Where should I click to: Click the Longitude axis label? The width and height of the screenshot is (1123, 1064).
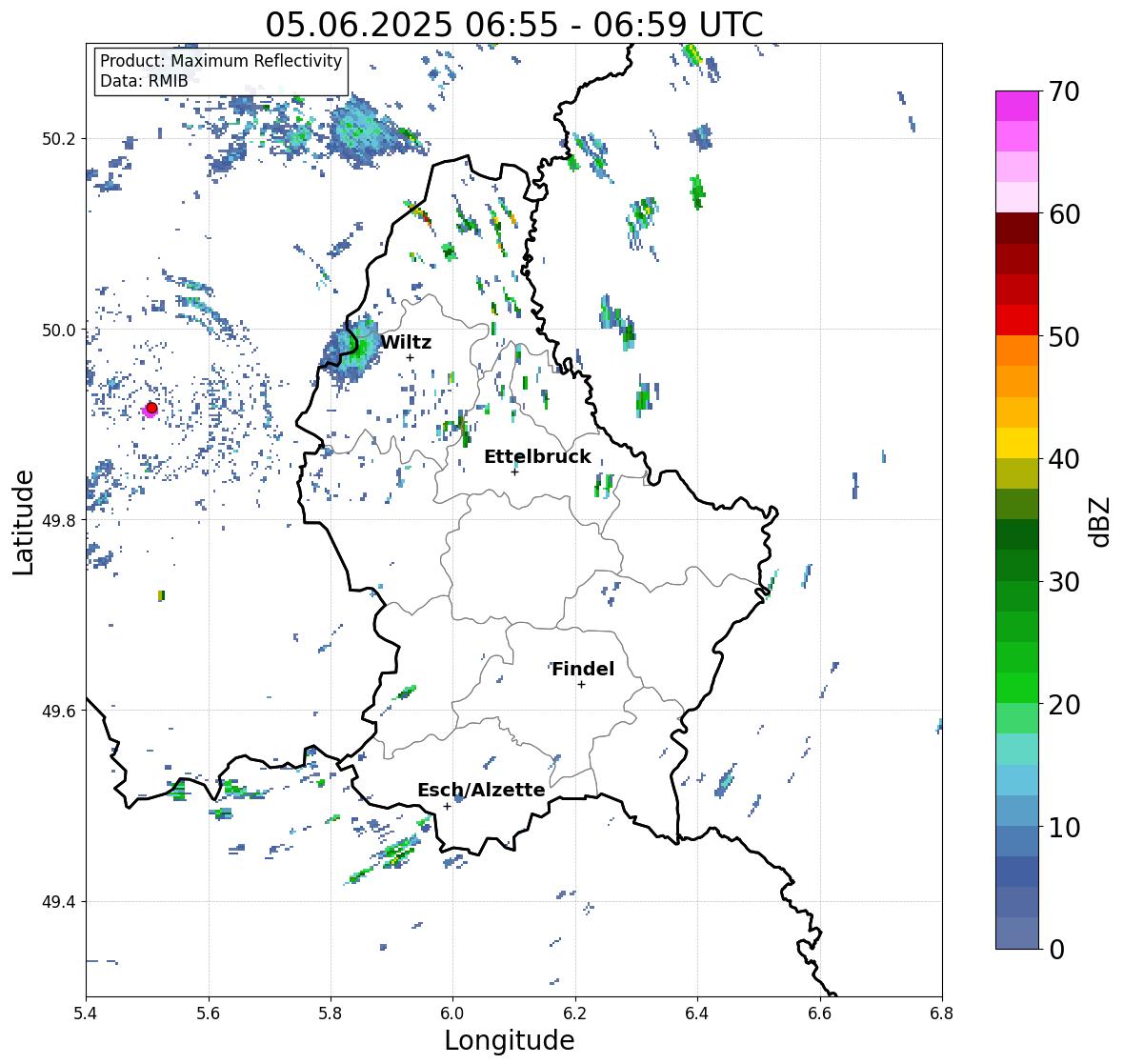click(x=510, y=1040)
